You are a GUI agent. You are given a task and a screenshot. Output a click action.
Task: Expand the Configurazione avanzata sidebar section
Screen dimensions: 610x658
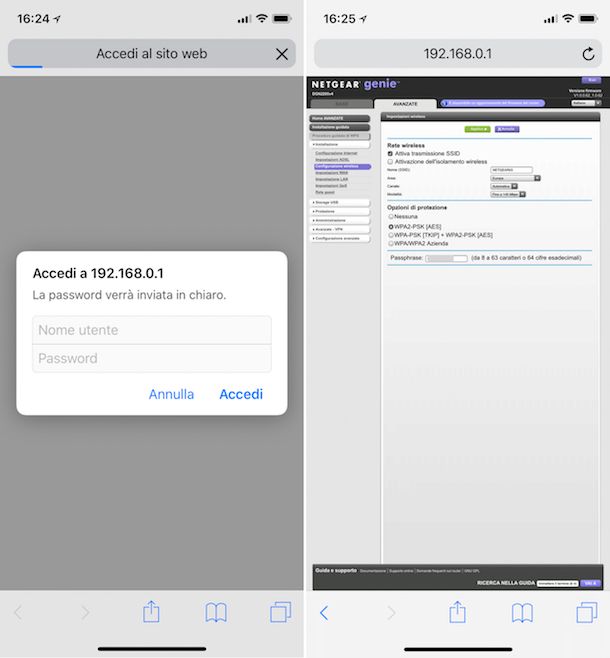coord(340,238)
